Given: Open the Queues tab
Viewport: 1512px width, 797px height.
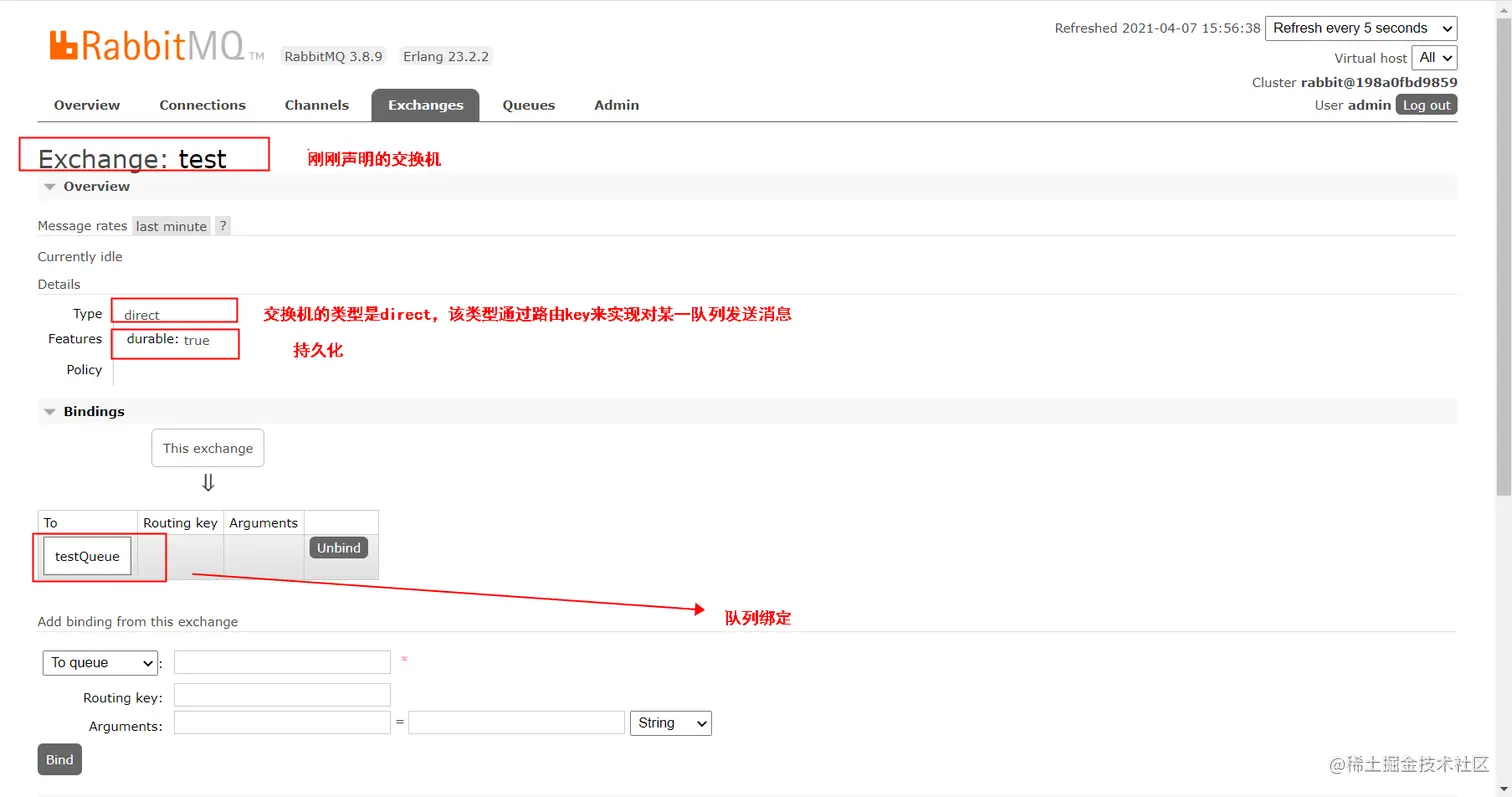Looking at the screenshot, I should [529, 105].
